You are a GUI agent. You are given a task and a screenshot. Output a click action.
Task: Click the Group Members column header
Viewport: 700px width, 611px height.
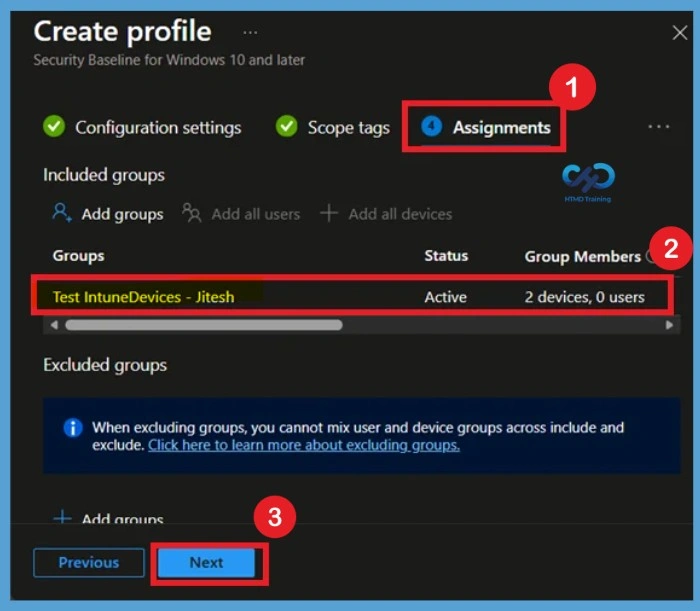(x=583, y=257)
